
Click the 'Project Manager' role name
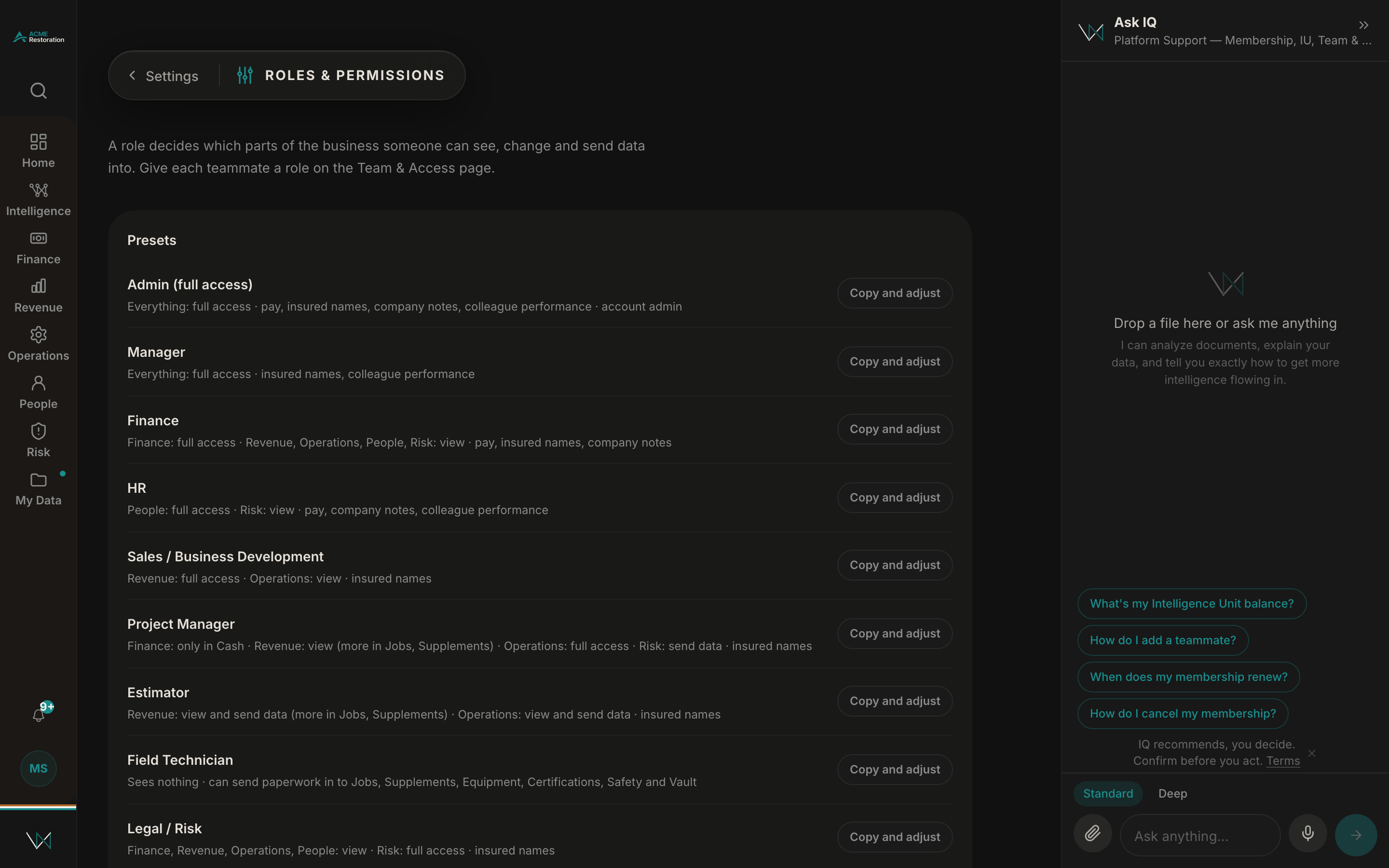pyautogui.click(x=181, y=624)
